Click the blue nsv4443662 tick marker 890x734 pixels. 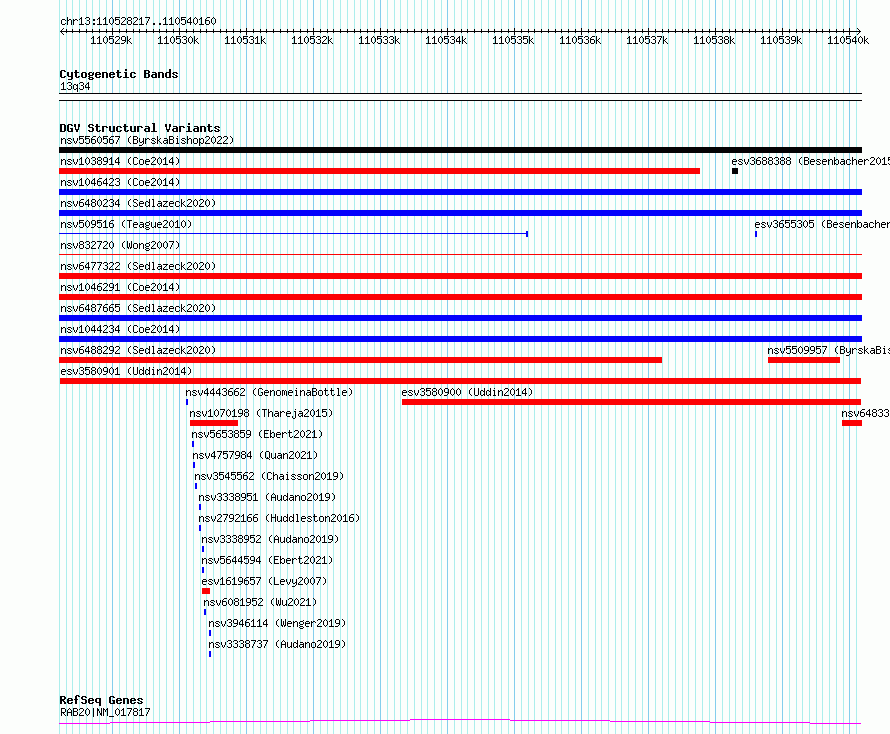(x=187, y=402)
